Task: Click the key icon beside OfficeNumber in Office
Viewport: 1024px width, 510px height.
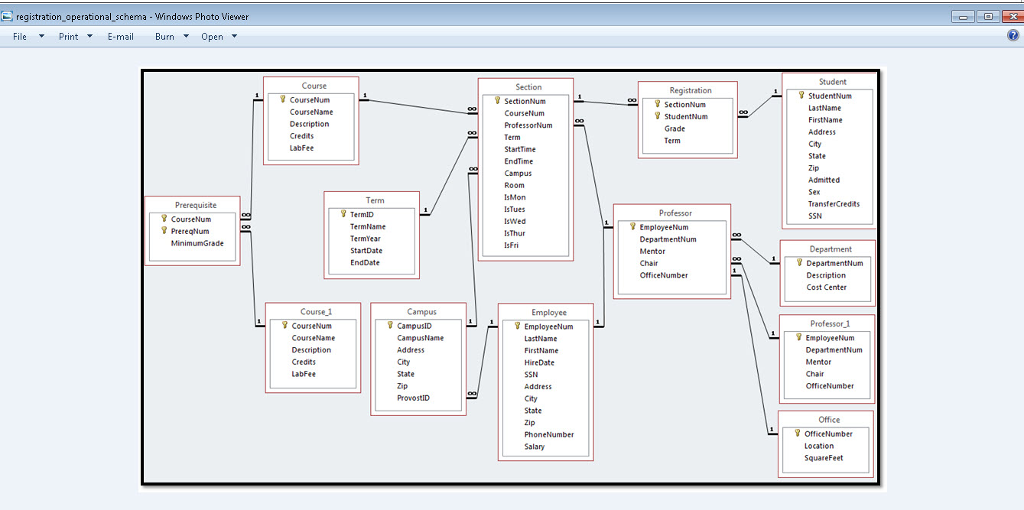Action: [797, 433]
